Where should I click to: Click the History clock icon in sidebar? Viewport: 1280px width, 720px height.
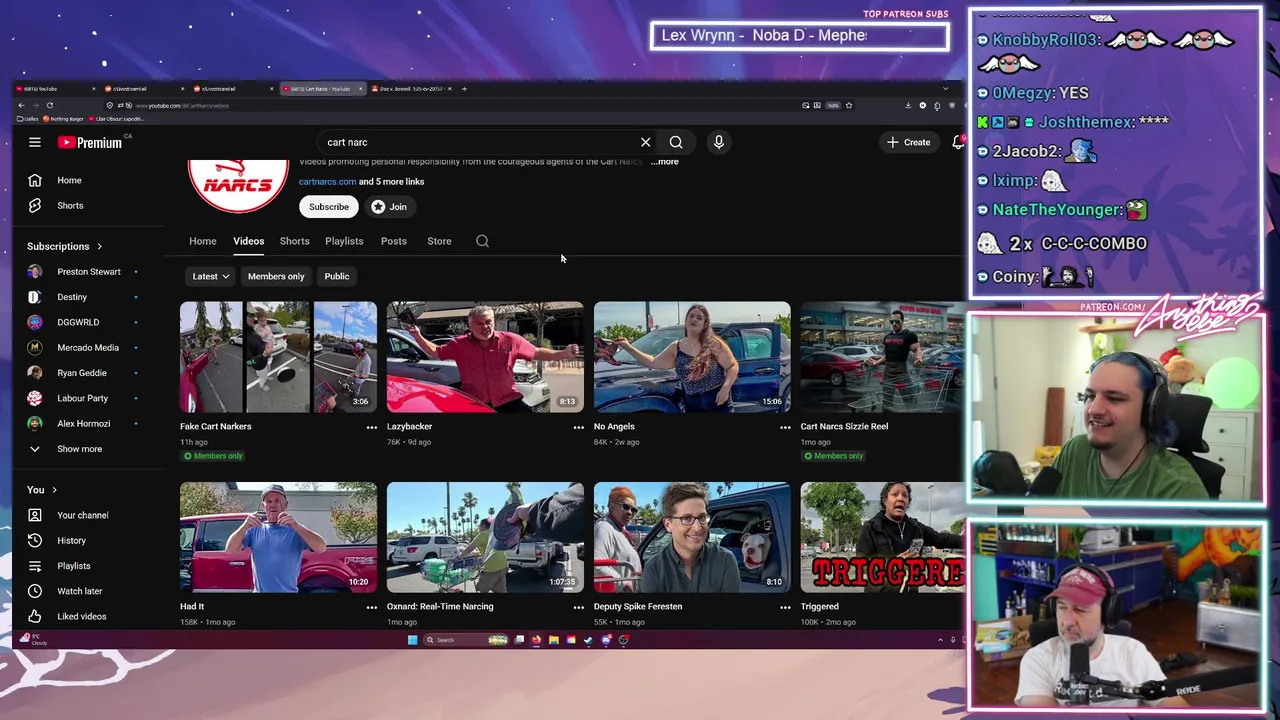35,540
